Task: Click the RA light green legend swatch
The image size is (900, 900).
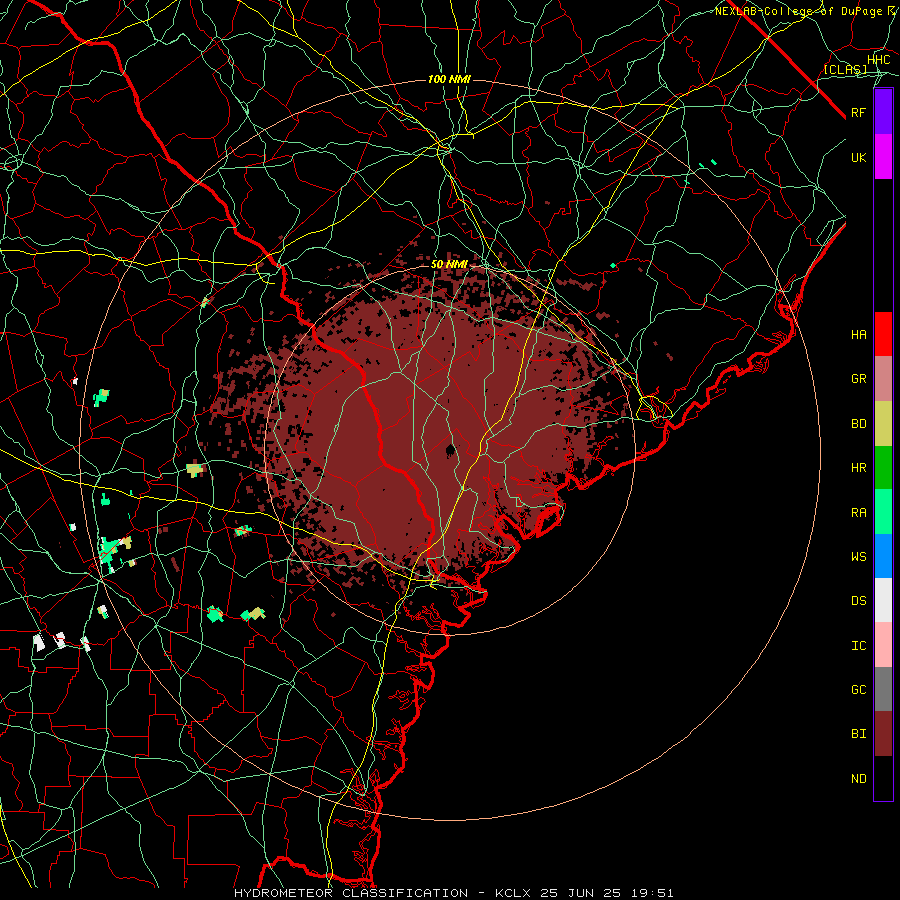Action: click(883, 512)
